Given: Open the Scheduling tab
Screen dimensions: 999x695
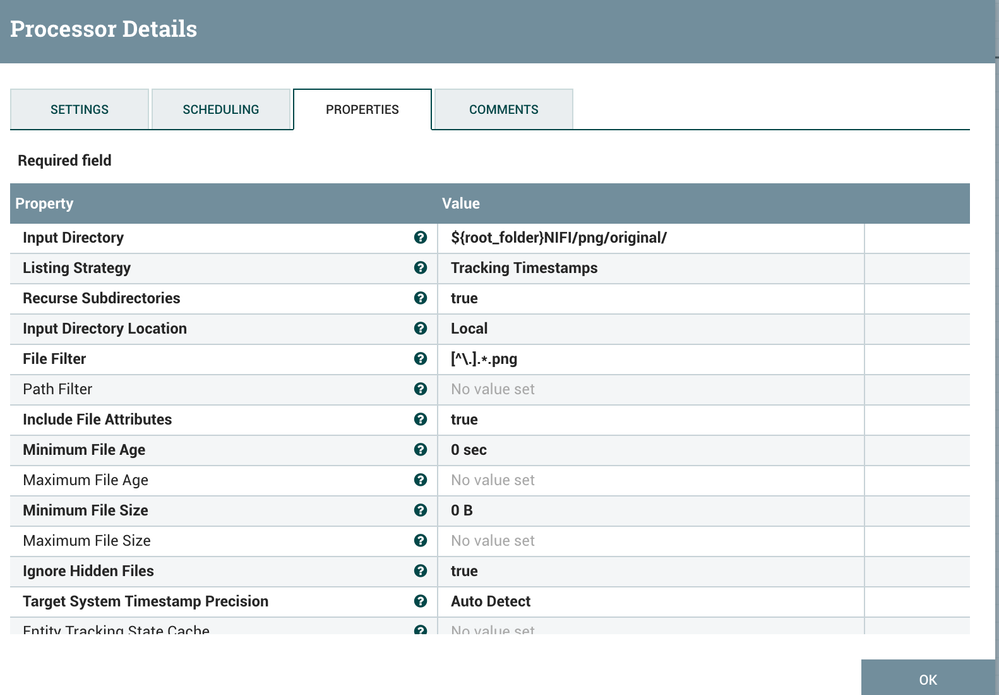Looking at the screenshot, I should [x=221, y=110].
